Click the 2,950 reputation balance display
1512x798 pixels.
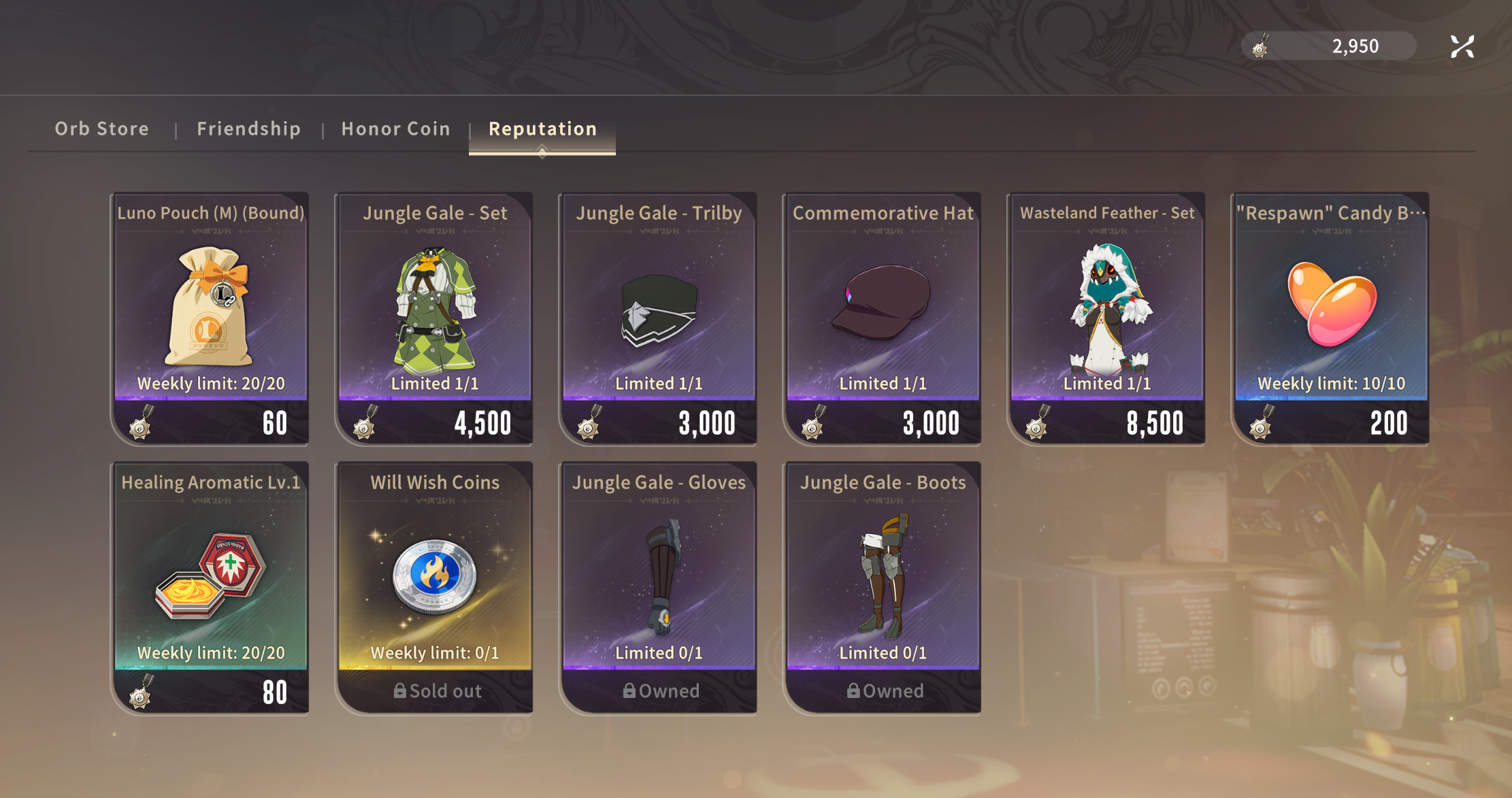(1355, 46)
